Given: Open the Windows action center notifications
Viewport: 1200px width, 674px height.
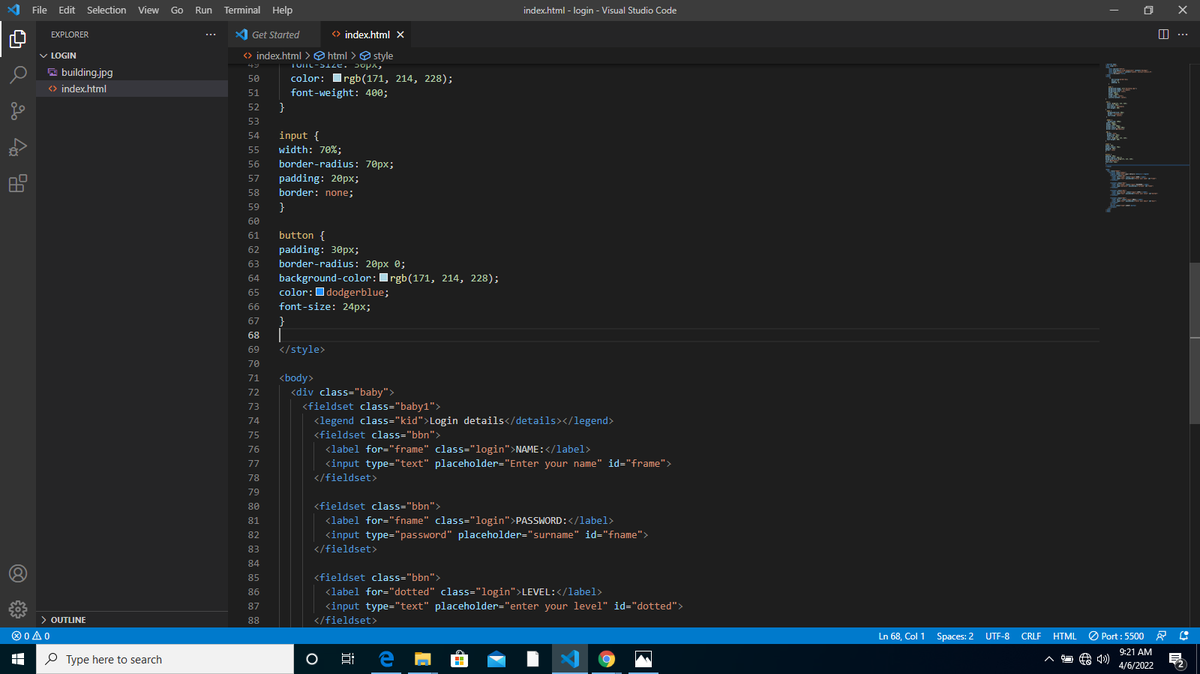Looking at the screenshot, I should [x=1177, y=659].
